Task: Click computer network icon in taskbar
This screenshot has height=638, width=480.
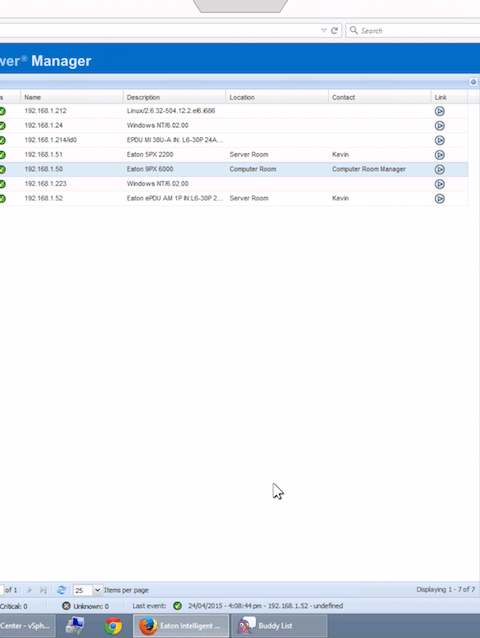Action: coord(75,626)
